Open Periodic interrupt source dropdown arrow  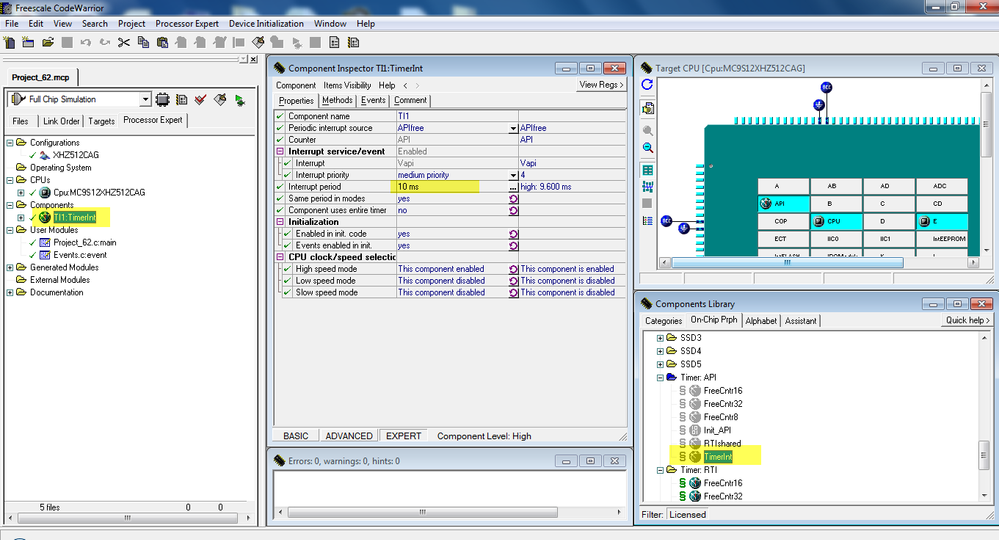coord(514,128)
